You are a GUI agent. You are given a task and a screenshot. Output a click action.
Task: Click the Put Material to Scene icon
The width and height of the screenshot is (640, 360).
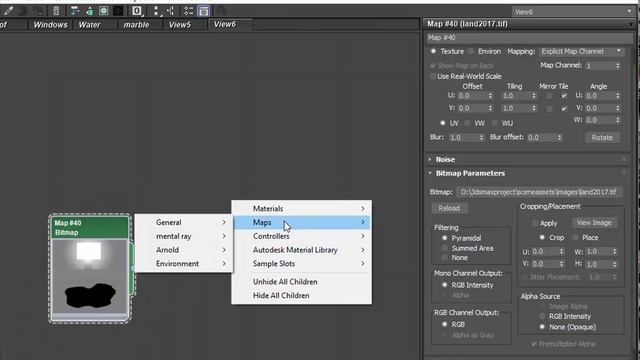(x=23, y=11)
